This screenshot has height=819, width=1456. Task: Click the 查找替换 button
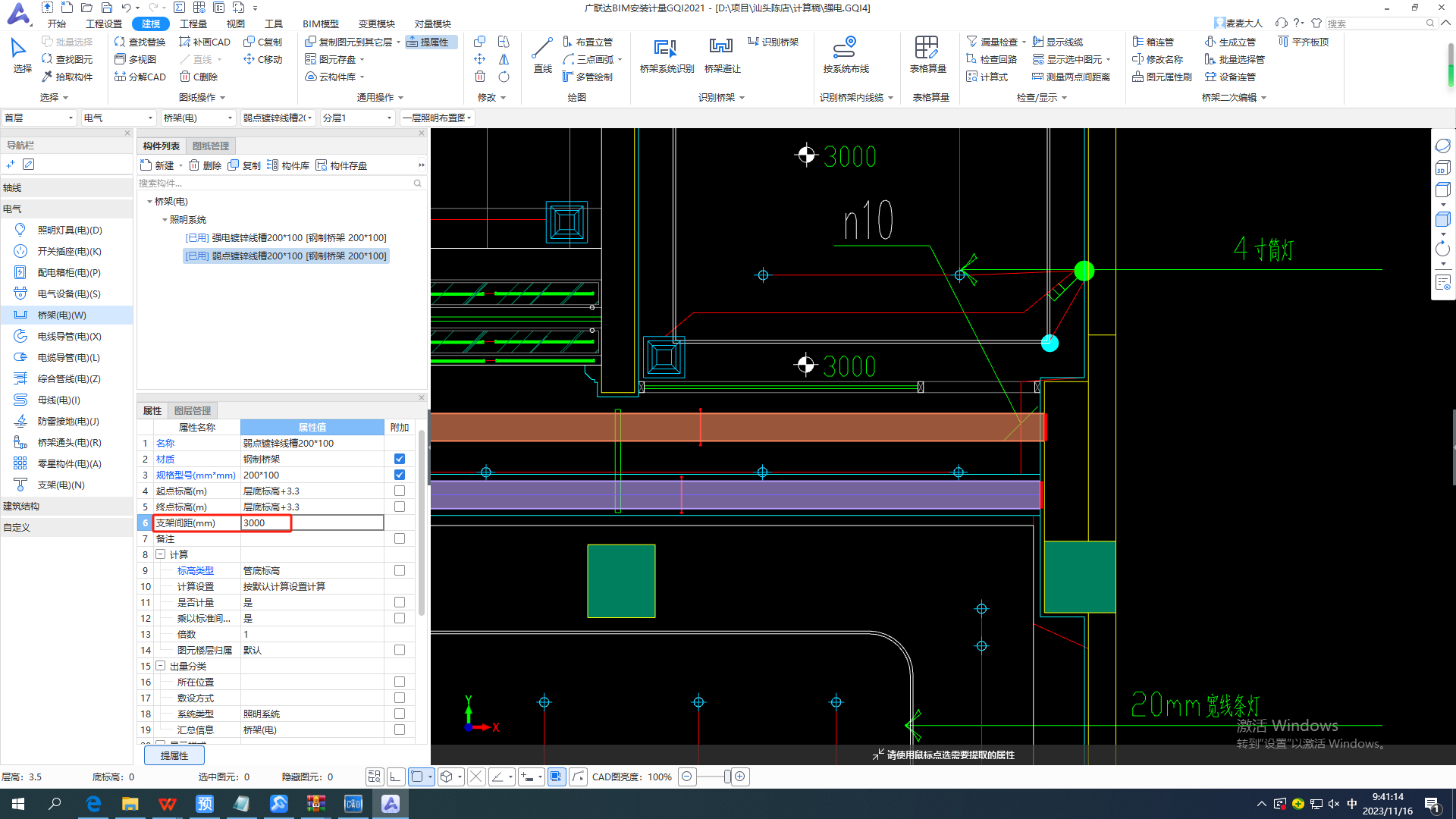point(140,42)
